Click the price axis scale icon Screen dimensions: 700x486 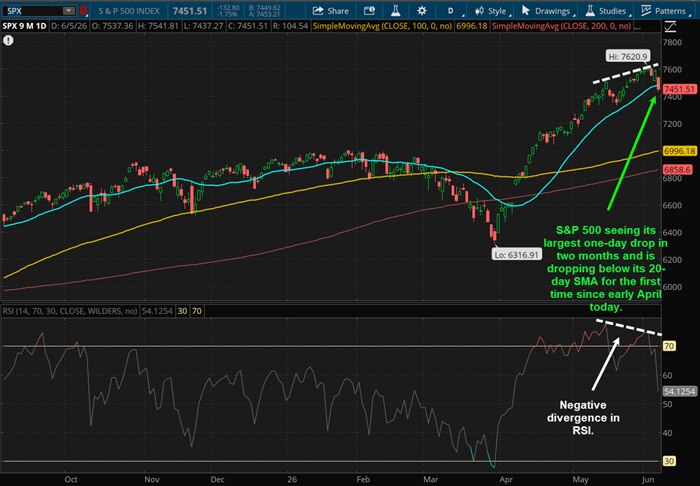pos(670,27)
